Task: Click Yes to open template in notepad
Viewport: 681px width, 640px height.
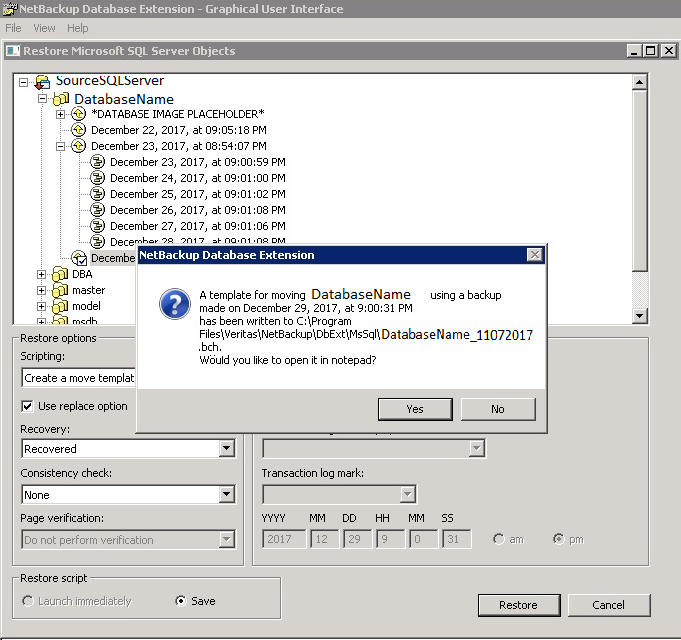Action: (x=415, y=409)
